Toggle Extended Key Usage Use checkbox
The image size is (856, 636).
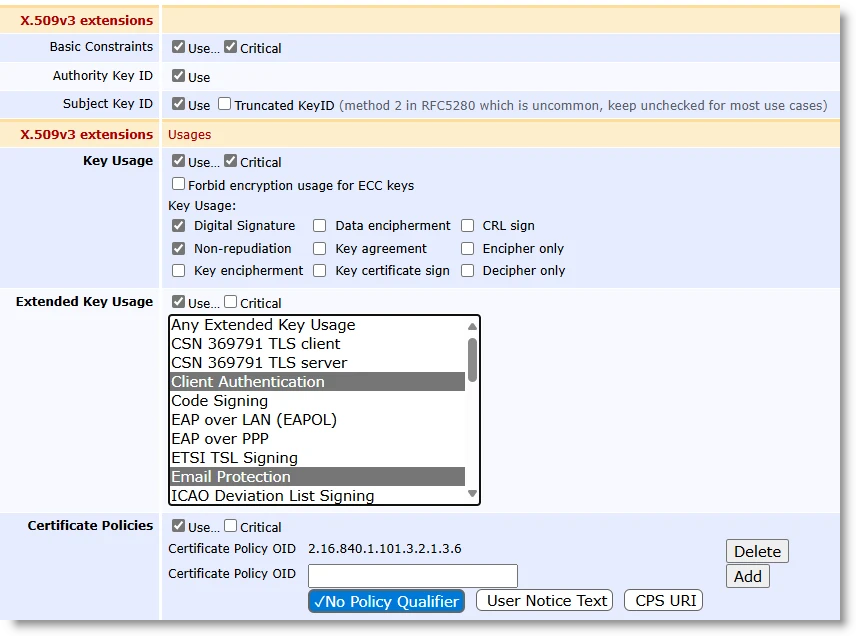click(x=178, y=302)
